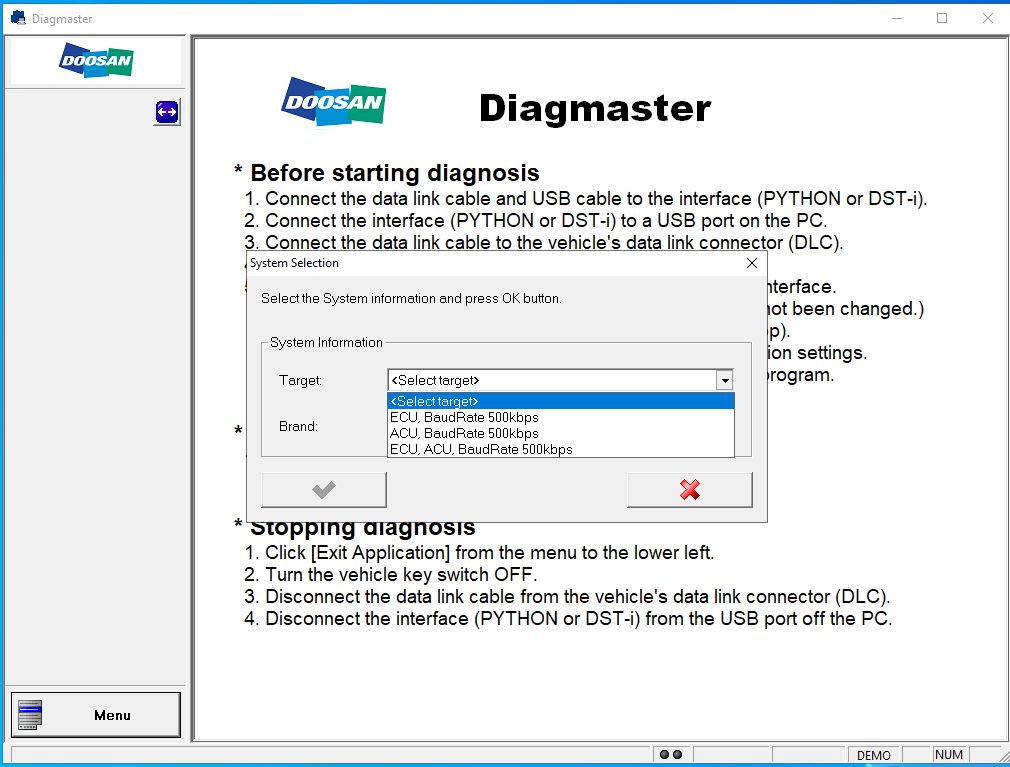
Task: Click the 'Before starting diagnosis' heading
Action: click(394, 173)
